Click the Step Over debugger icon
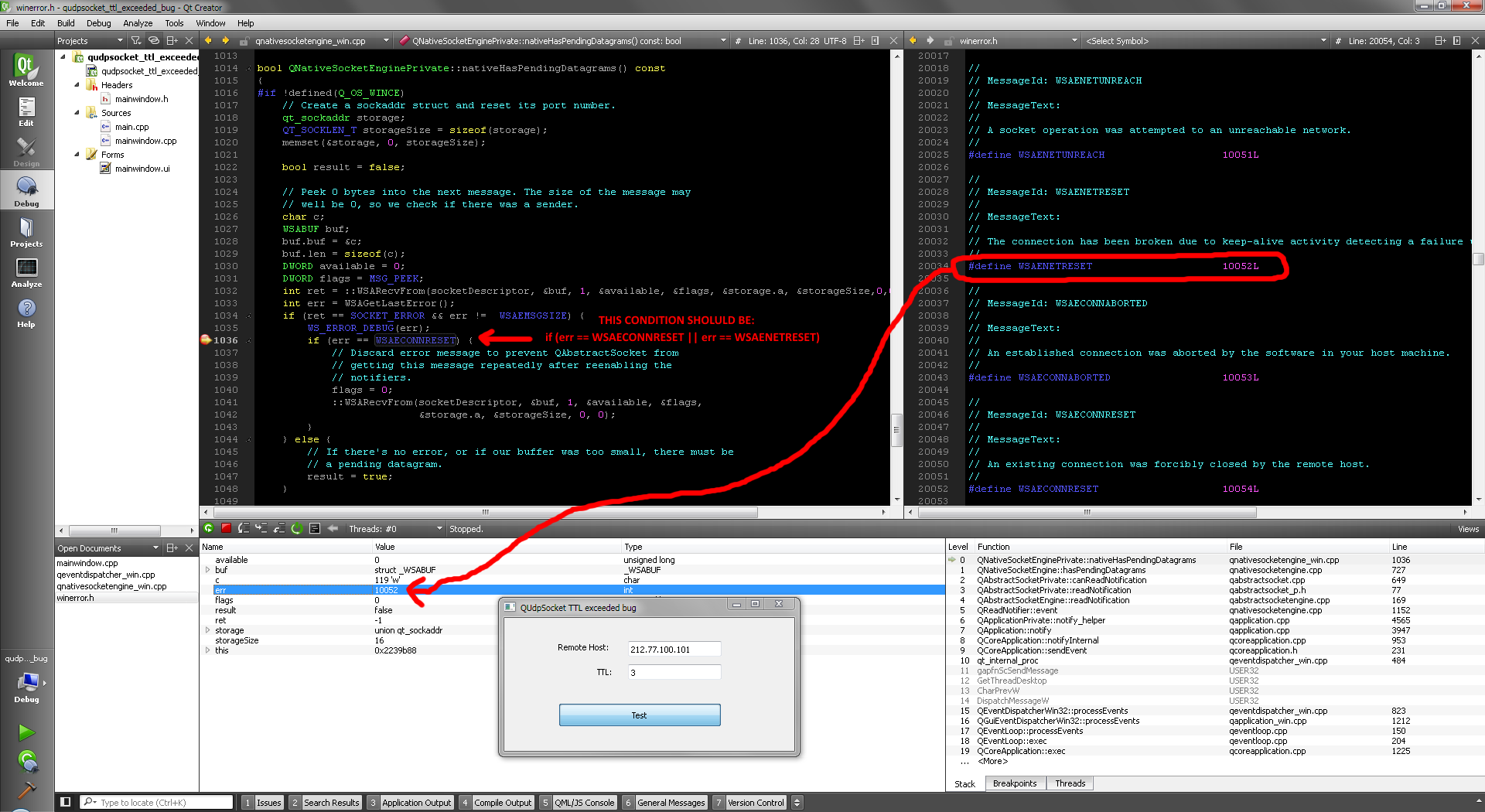This screenshot has width=1485, height=812. pos(244,528)
